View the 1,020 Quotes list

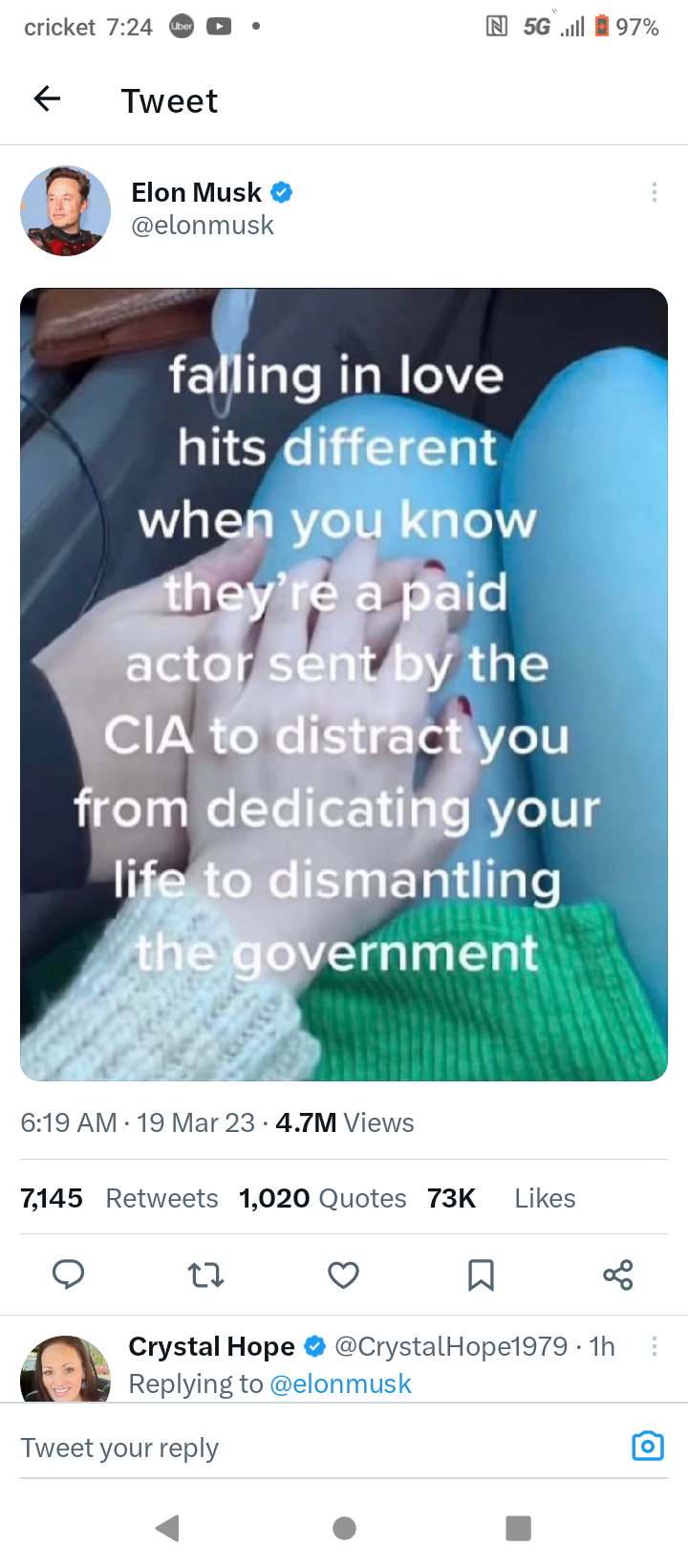tap(322, 1198)
